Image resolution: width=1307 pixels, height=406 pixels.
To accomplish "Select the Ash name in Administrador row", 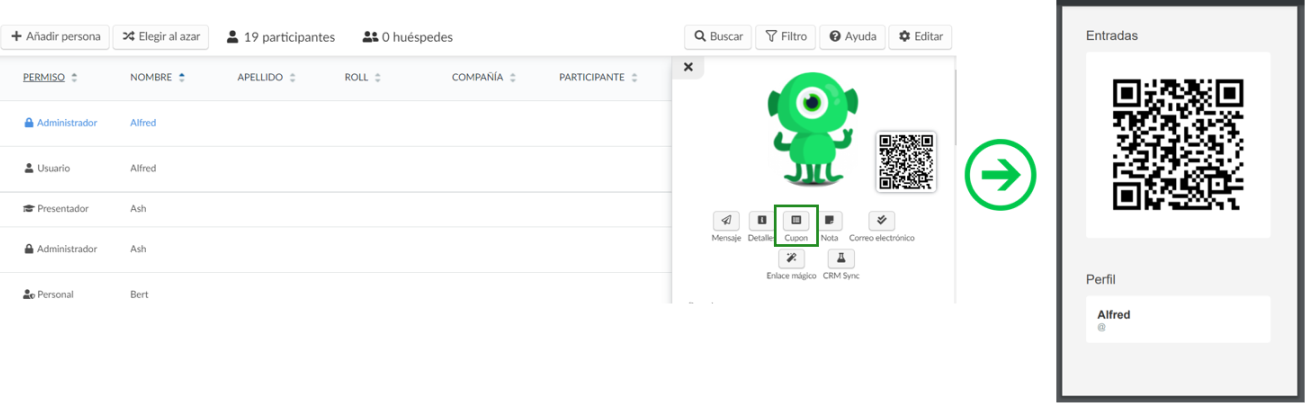I will click(x=138, y=249).
